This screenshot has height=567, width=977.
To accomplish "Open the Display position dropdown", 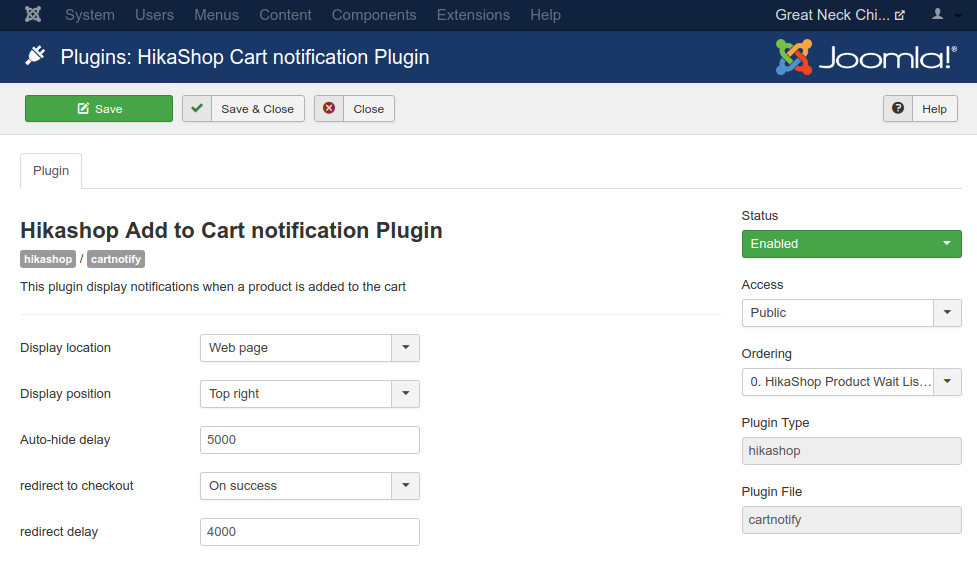I will [309, 394].
